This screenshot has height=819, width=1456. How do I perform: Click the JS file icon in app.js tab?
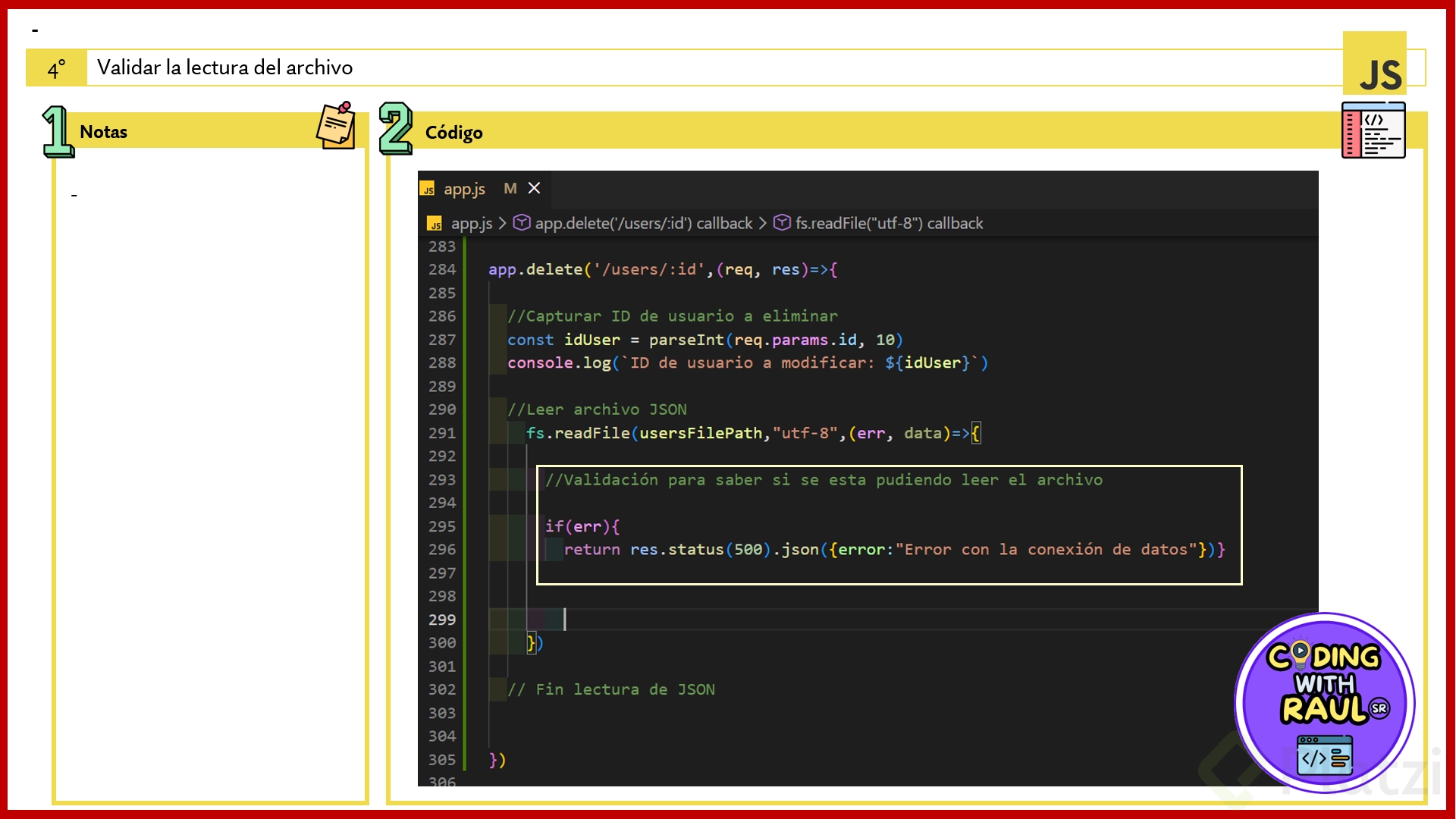click(x=428, y=190)
